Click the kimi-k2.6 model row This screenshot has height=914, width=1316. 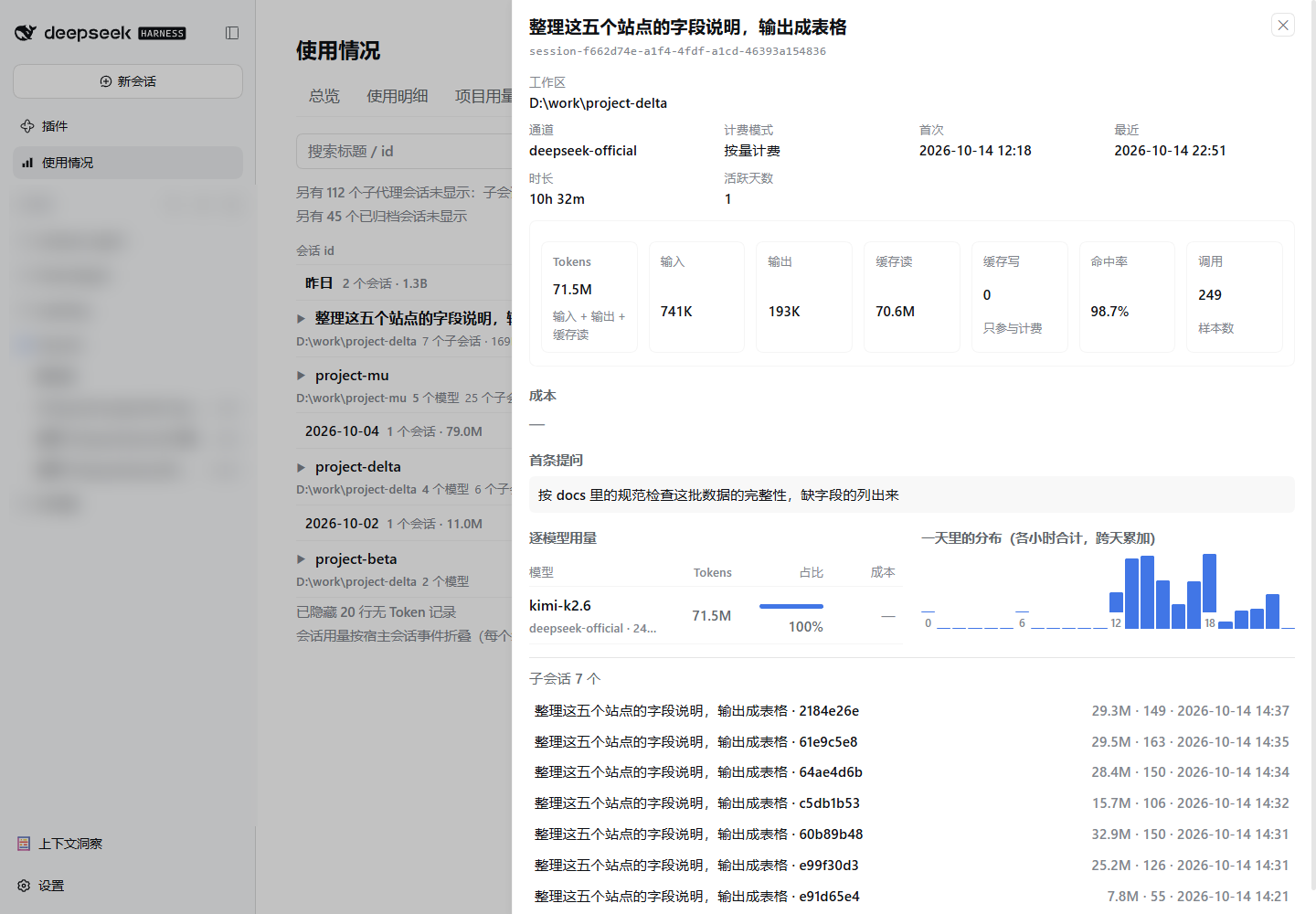coord(716,616)
